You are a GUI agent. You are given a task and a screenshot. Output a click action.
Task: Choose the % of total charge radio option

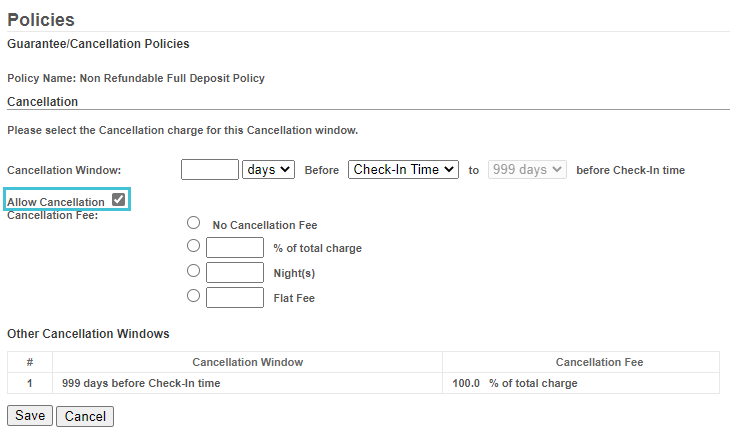pyautogui.click(x=193, y=245)
